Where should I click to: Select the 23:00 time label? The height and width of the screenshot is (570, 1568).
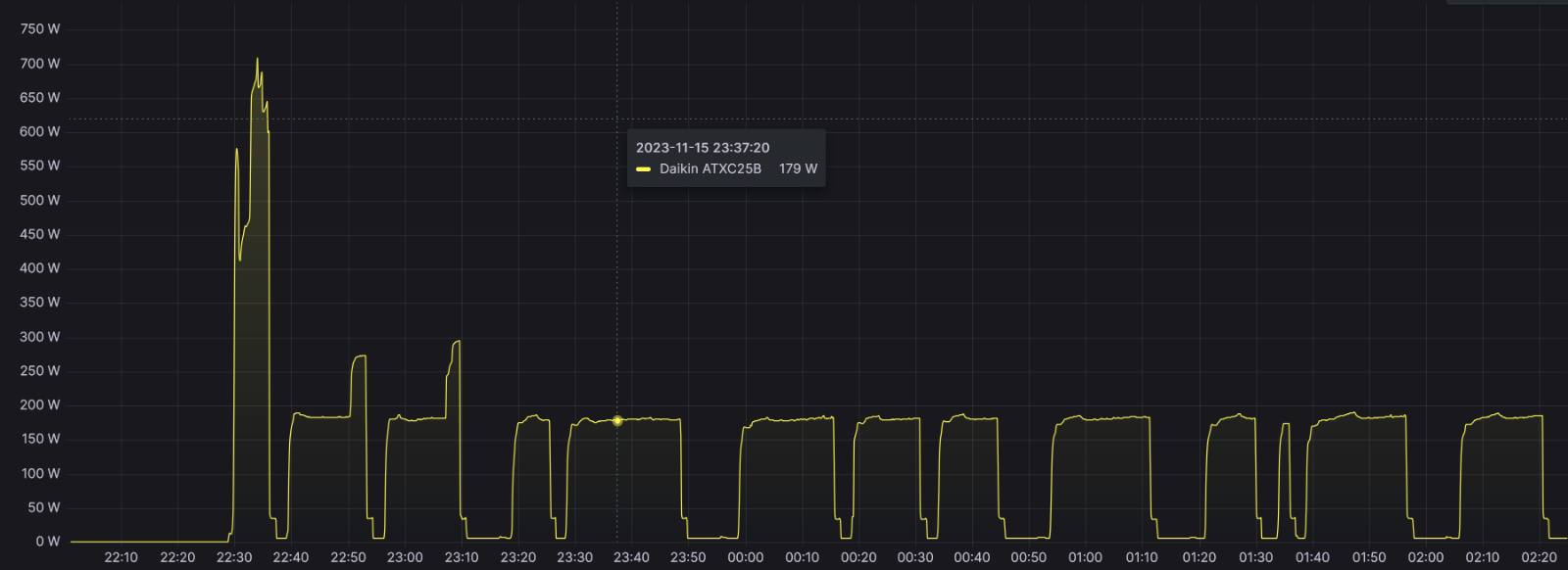coord(405,557)
